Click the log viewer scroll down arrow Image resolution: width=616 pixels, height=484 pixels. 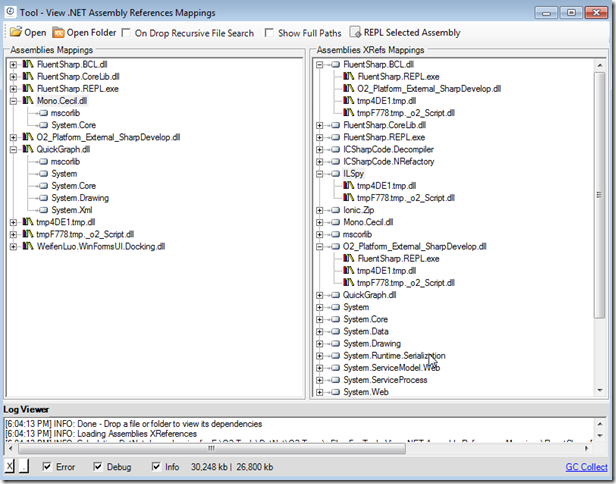[600, 435]
